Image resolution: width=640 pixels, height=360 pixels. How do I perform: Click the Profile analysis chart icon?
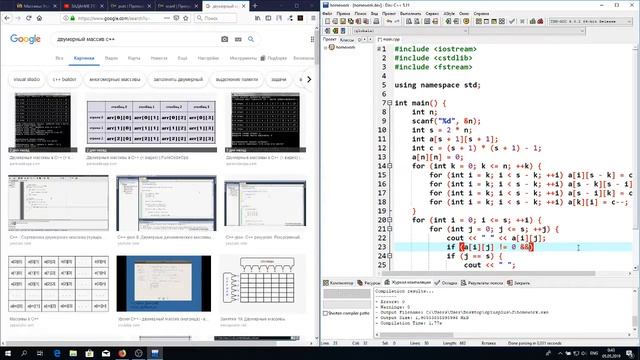pos(533,21)
